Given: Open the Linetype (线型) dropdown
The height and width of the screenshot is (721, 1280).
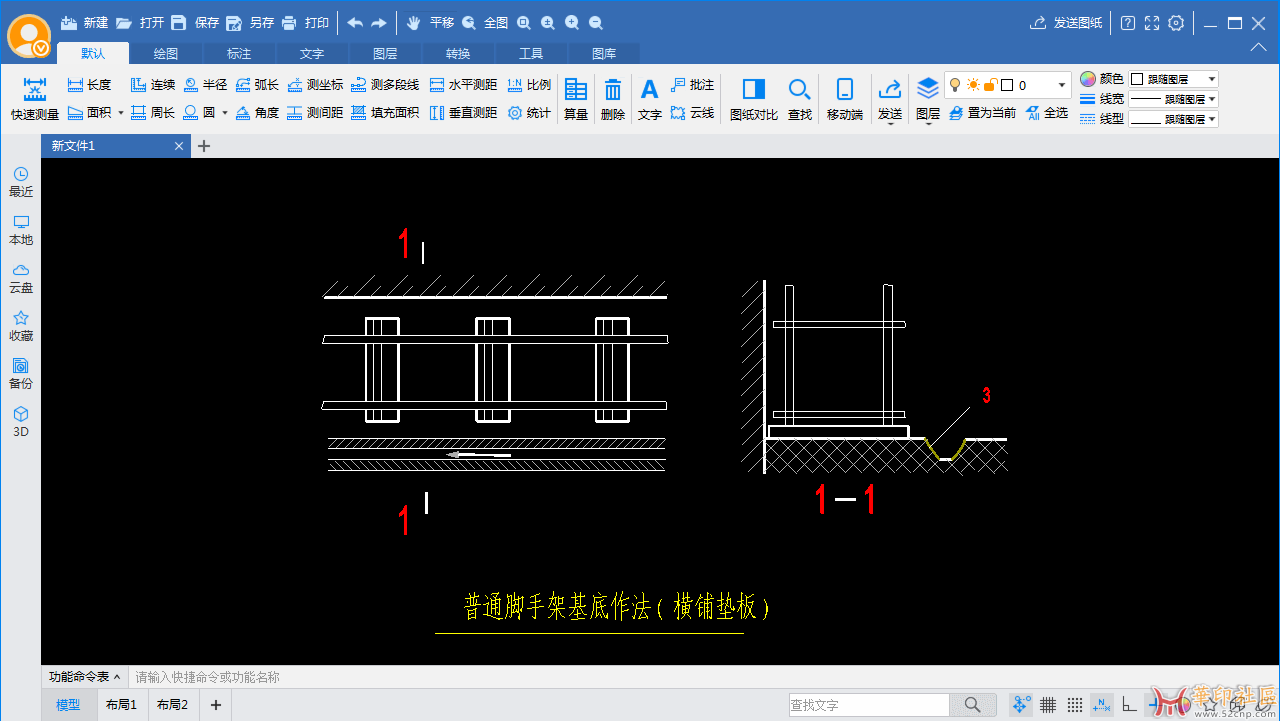Looking at the screenshot, I should coord(1174,119).
